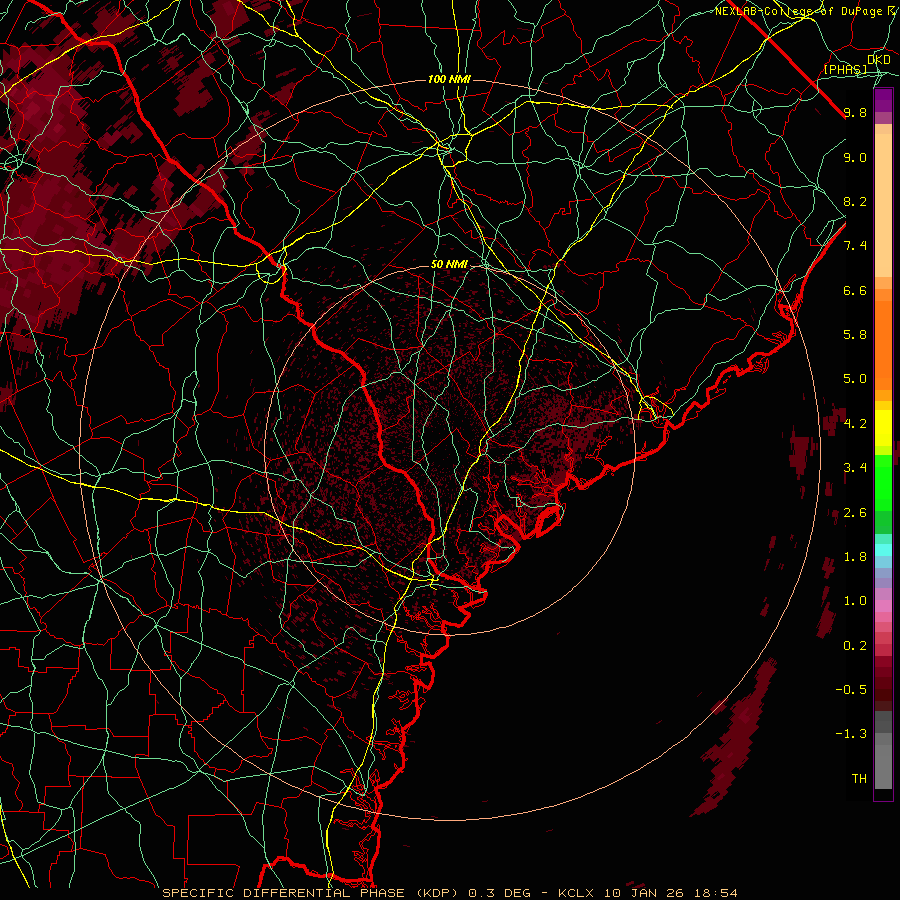The image size is (900, 900).
Task: Click the Specific Differential Phase (KDP) caption
Action: tap(311, 893)
